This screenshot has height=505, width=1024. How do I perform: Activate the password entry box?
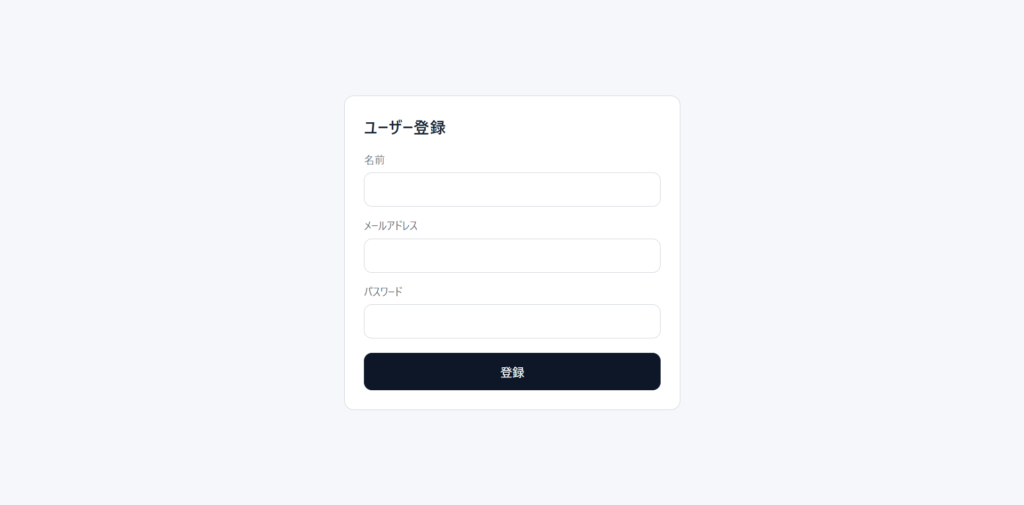512,322
